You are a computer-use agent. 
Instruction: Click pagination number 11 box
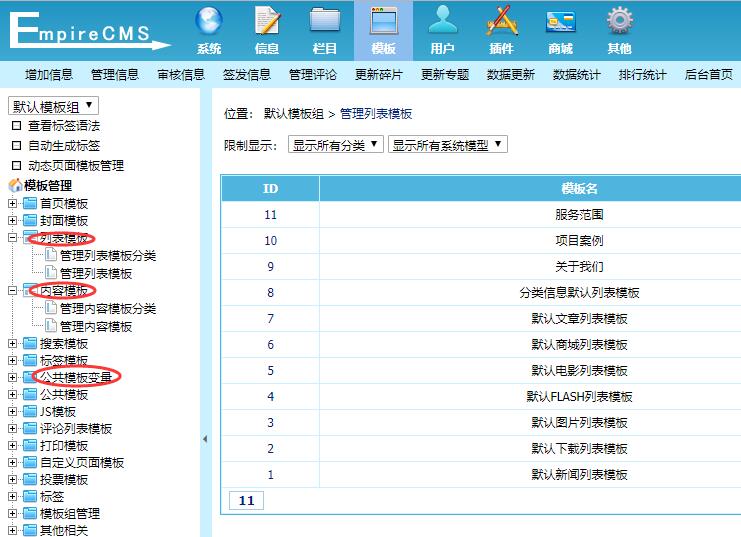pos(246,501)
